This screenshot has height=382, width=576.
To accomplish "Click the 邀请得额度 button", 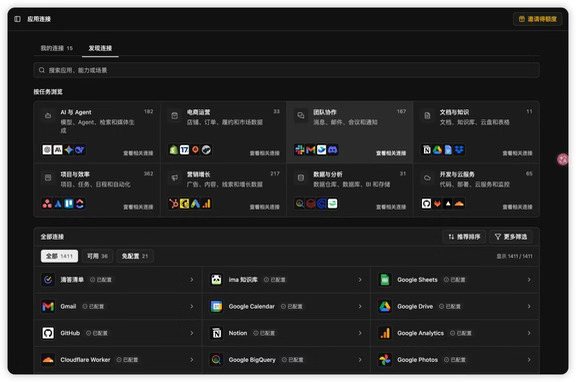I will pyautogui.click(x=537, y=19).
